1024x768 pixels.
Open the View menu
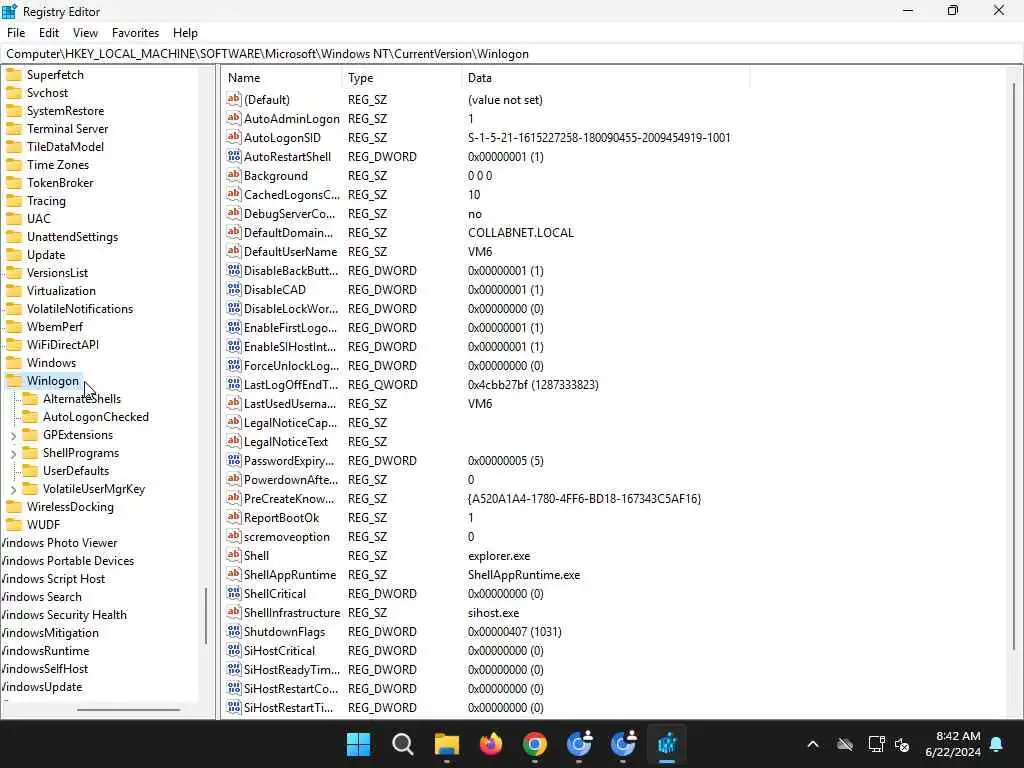point(85,33)
